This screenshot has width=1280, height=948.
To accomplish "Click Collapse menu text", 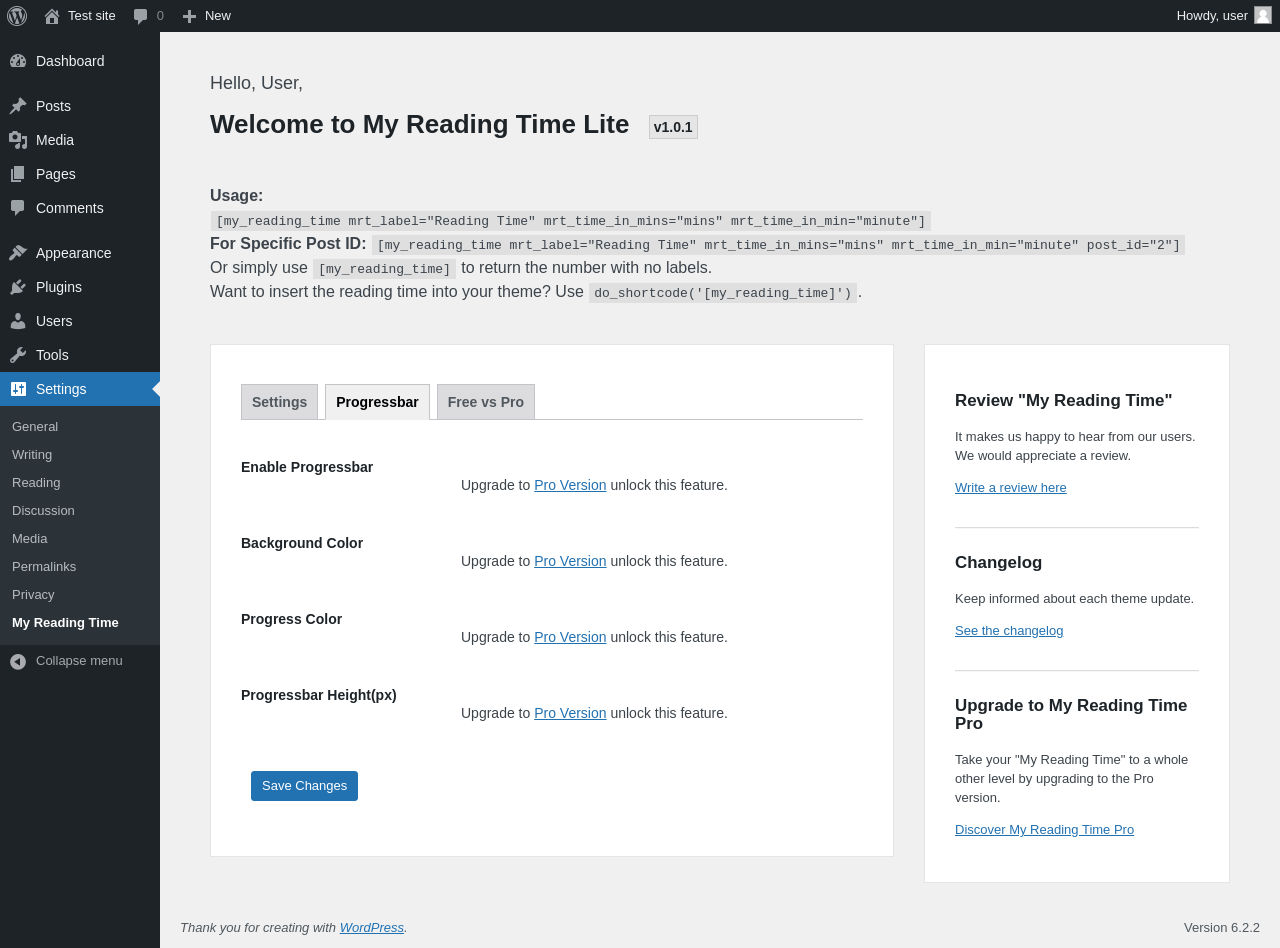I will (79, 661).
